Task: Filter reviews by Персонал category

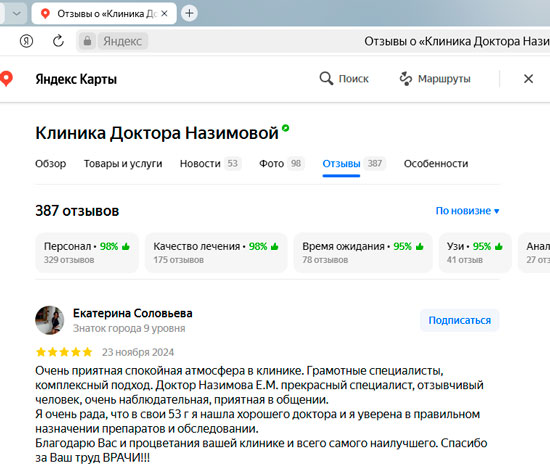Action: (x=87, y=253)
